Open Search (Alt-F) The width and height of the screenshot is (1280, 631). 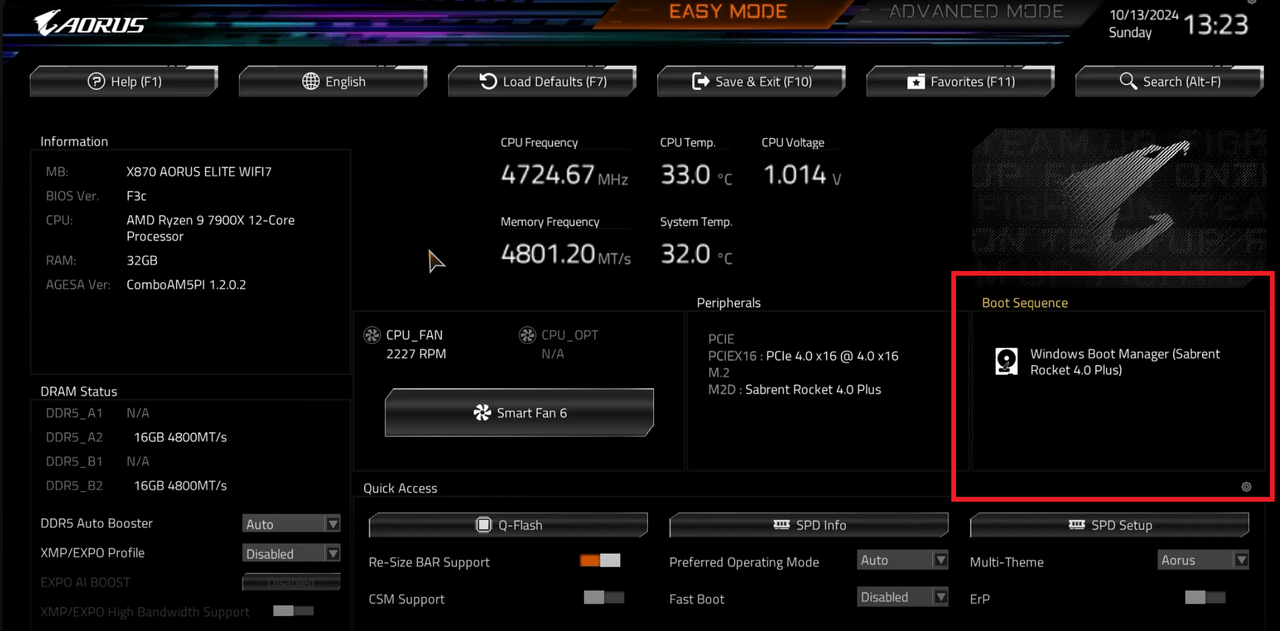coord(1169,81)
